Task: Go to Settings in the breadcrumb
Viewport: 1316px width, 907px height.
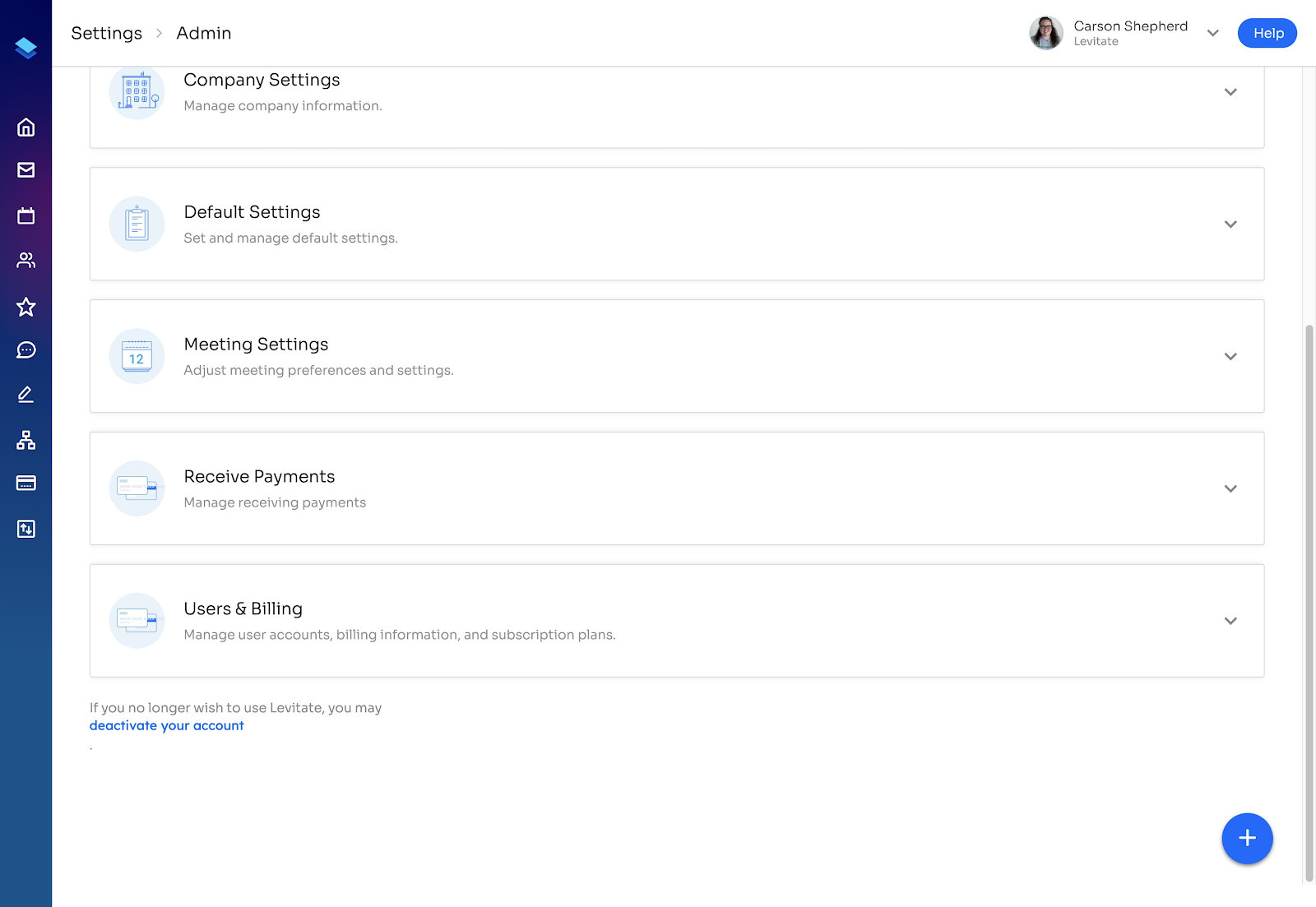Action: point(107,33)
